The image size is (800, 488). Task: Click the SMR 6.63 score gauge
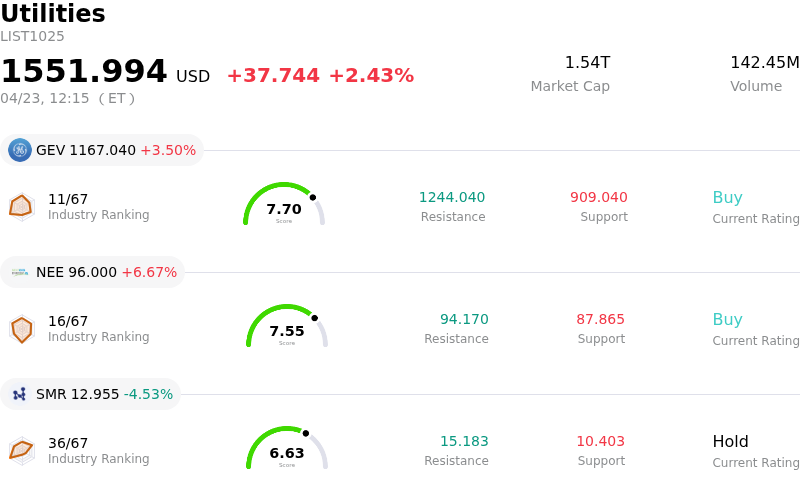click(x=287, y=450)
